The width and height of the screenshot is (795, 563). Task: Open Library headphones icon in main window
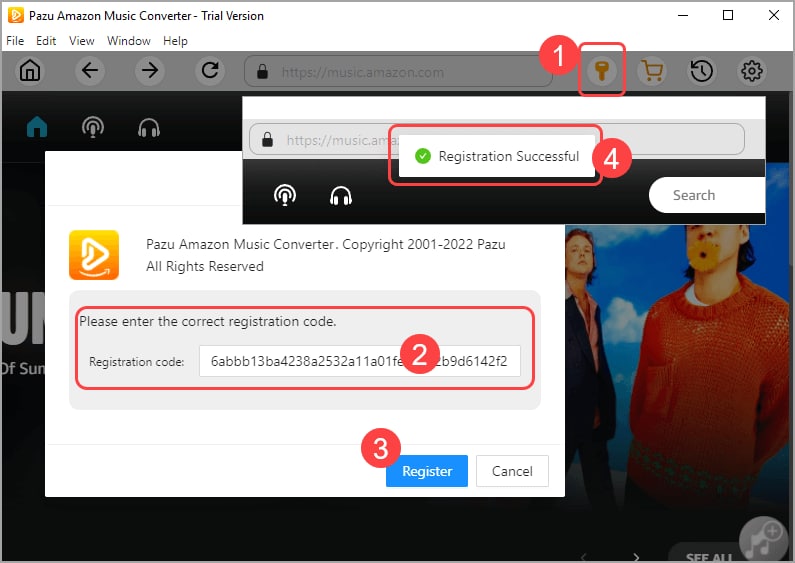[149, 128]
